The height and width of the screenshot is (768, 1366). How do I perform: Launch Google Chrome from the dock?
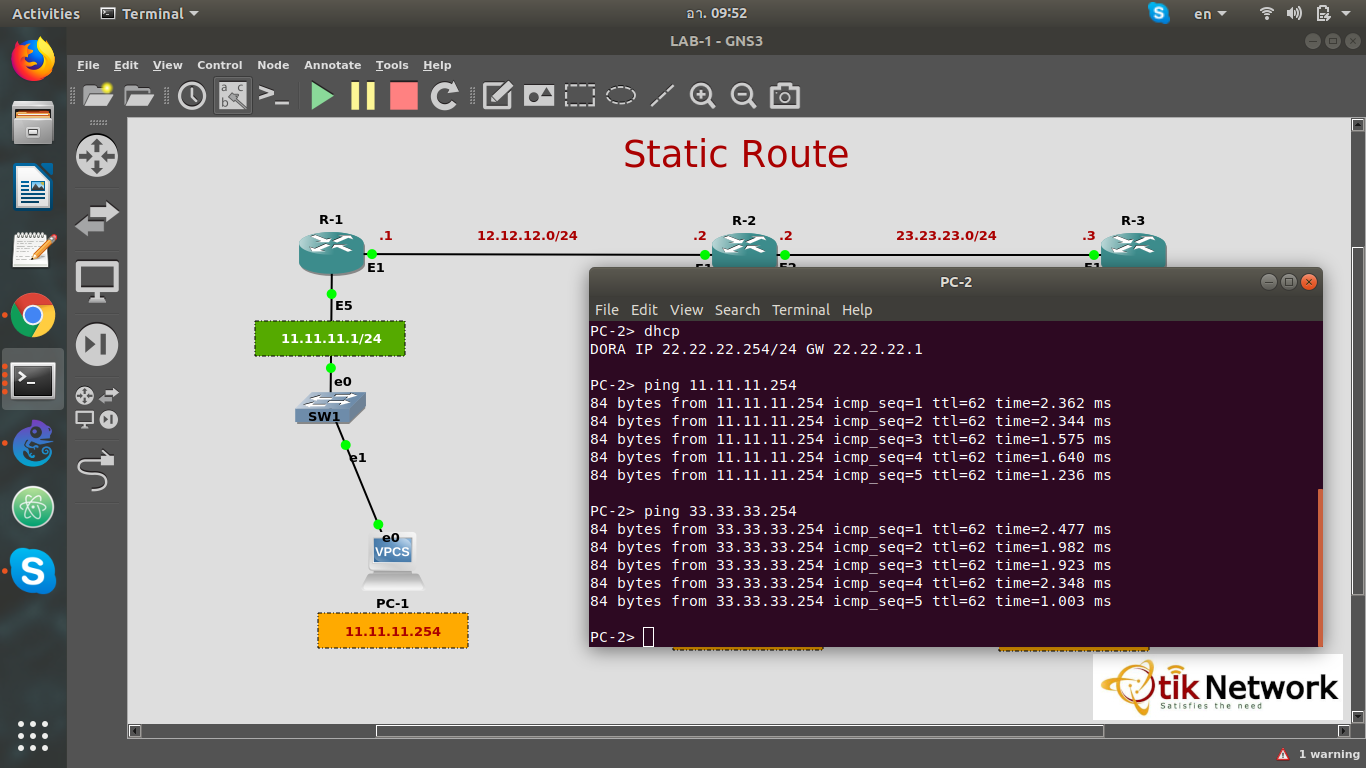[33, 315]
